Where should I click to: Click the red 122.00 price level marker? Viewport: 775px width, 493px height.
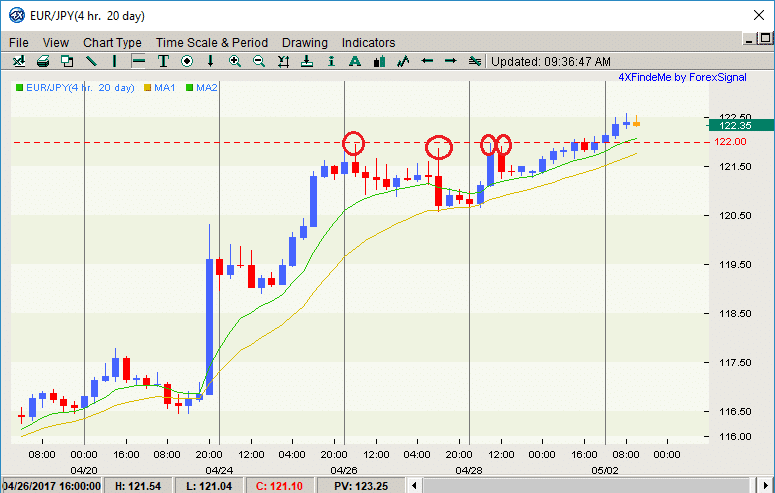coord(731,142)
